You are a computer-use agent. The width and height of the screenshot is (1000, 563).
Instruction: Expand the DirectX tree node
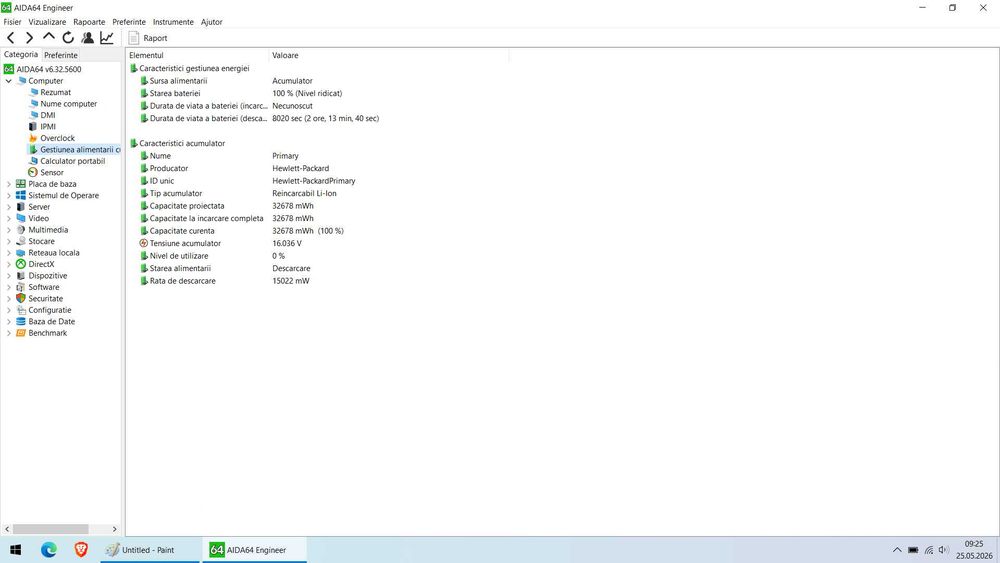click(8, 265)
